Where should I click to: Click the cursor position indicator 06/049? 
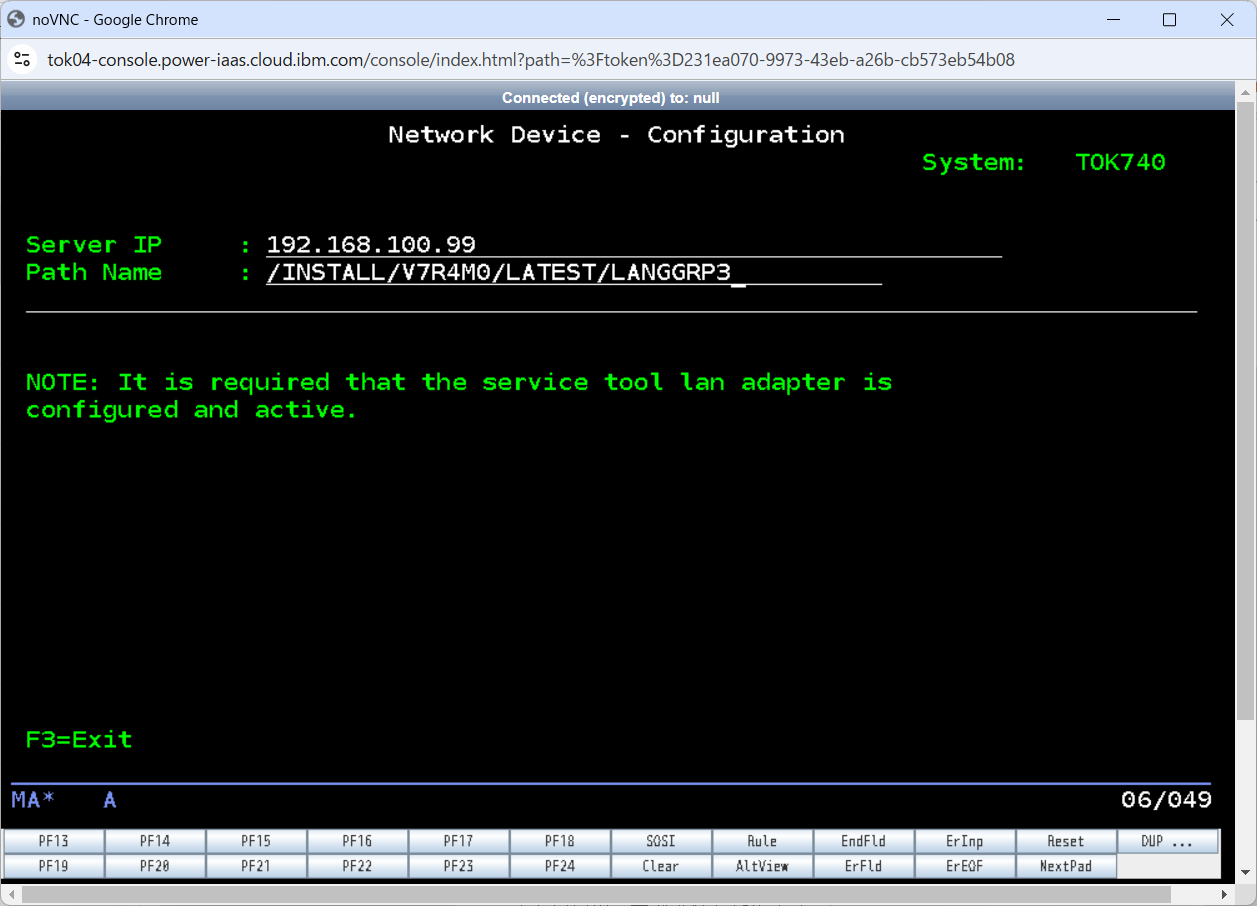pyautogui.click(x=1166, y=800)
